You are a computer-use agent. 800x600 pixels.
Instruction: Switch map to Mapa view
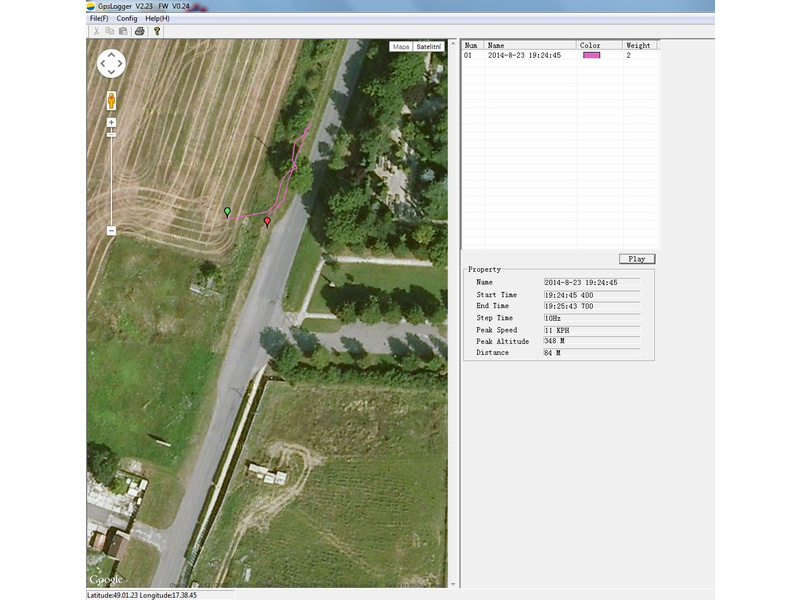pyautogui.click(x=401, y=47)
